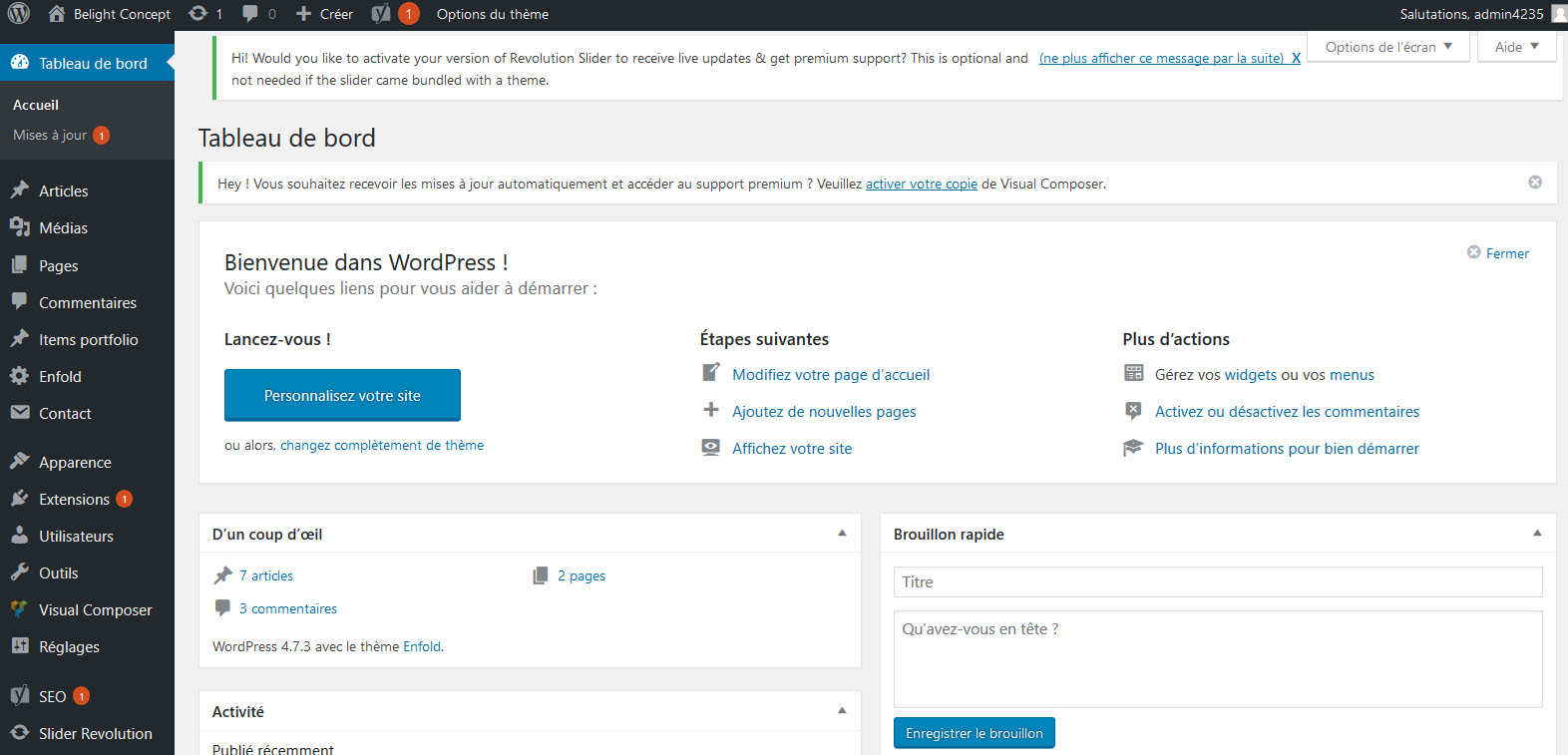
Task: Click the Slider Revolution icon in sidebar
Action: pos(20,732)
